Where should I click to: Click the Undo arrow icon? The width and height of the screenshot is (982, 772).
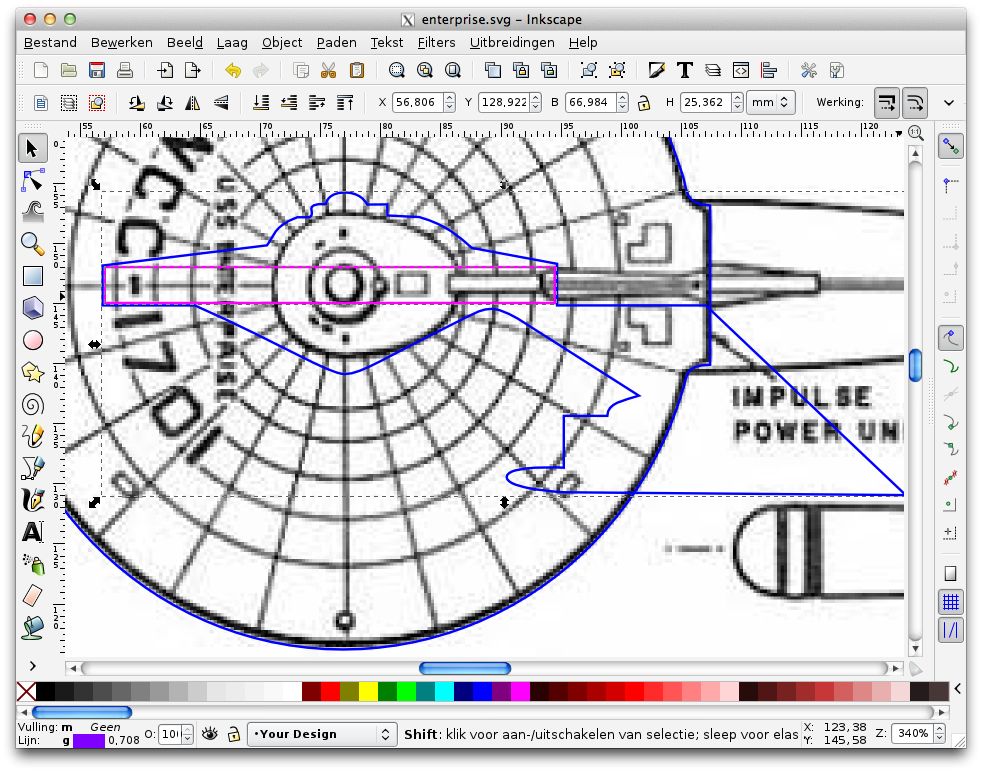233,70
